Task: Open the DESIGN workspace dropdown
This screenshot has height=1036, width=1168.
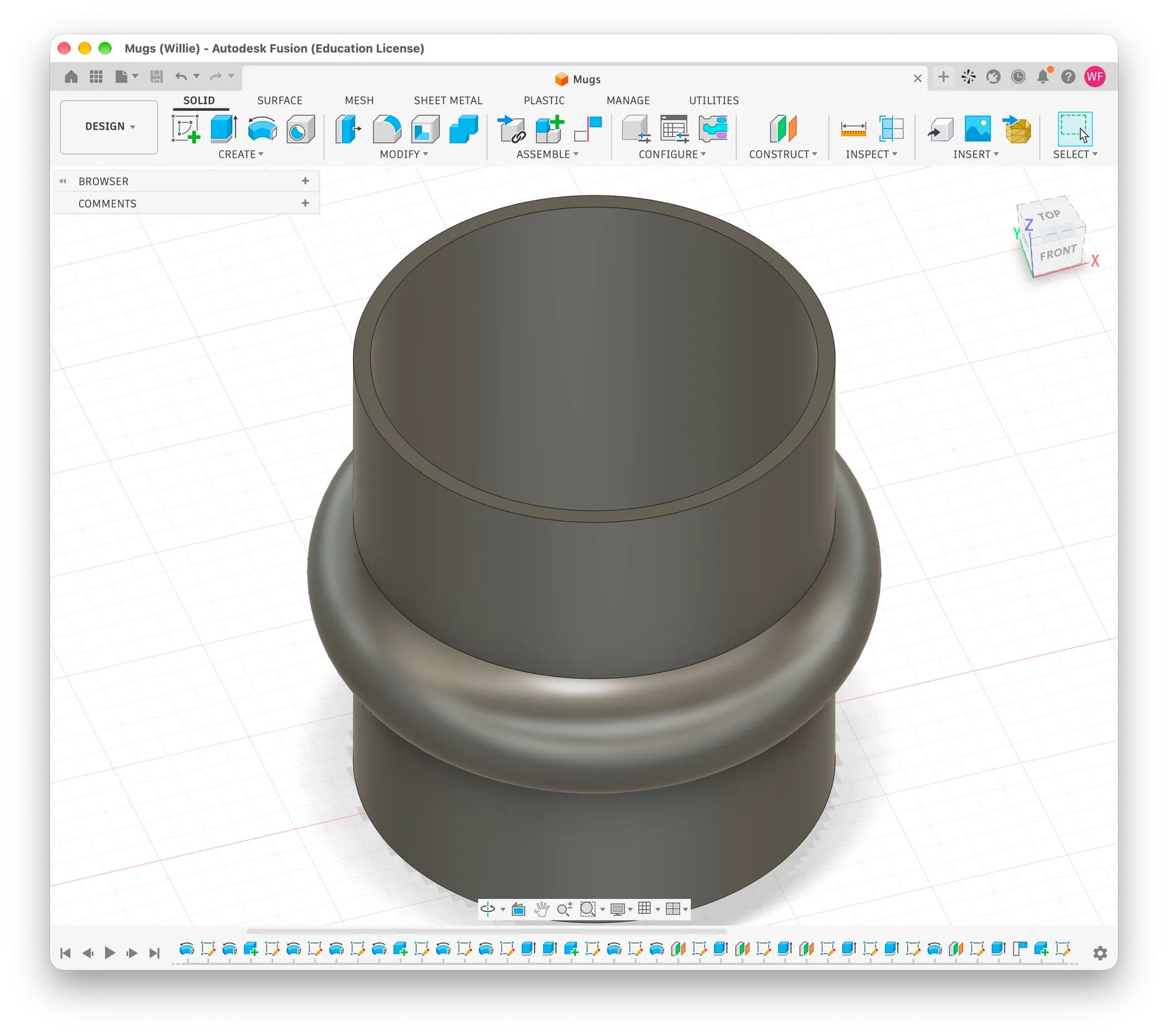Action: pyautogui.click(x=109, y=126)
